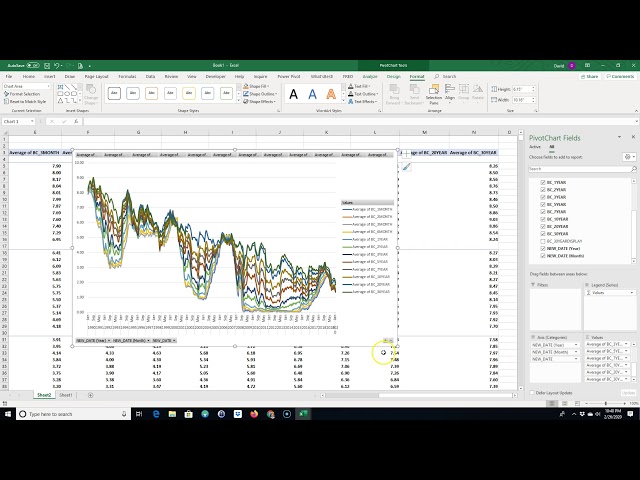Click the Chart Styles brush icon
The width and height of the screenshot is (640, 480).
click(406, 167)
